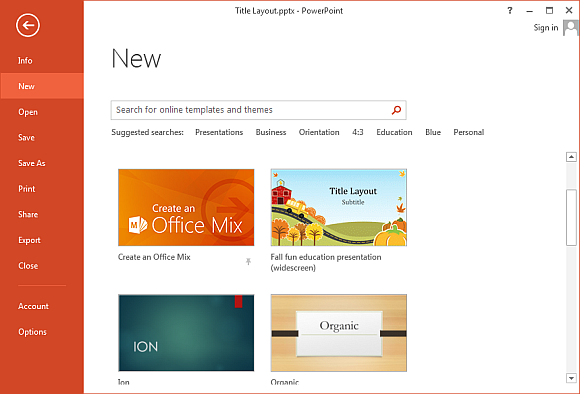This screenshot has width=580, height=394.
Task: Click the Fall fun education presentation caption
Action: coord(326,262)
